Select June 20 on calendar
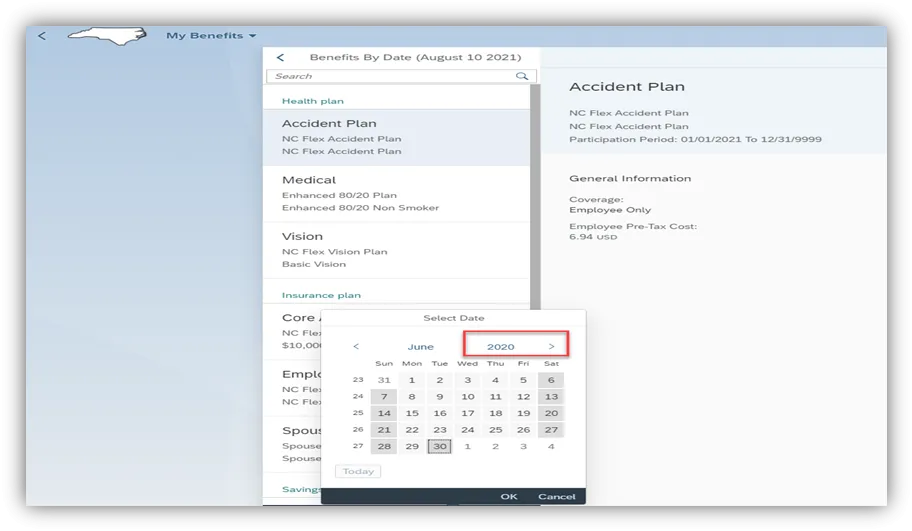 pyautogui.click(x=551, y=413)
